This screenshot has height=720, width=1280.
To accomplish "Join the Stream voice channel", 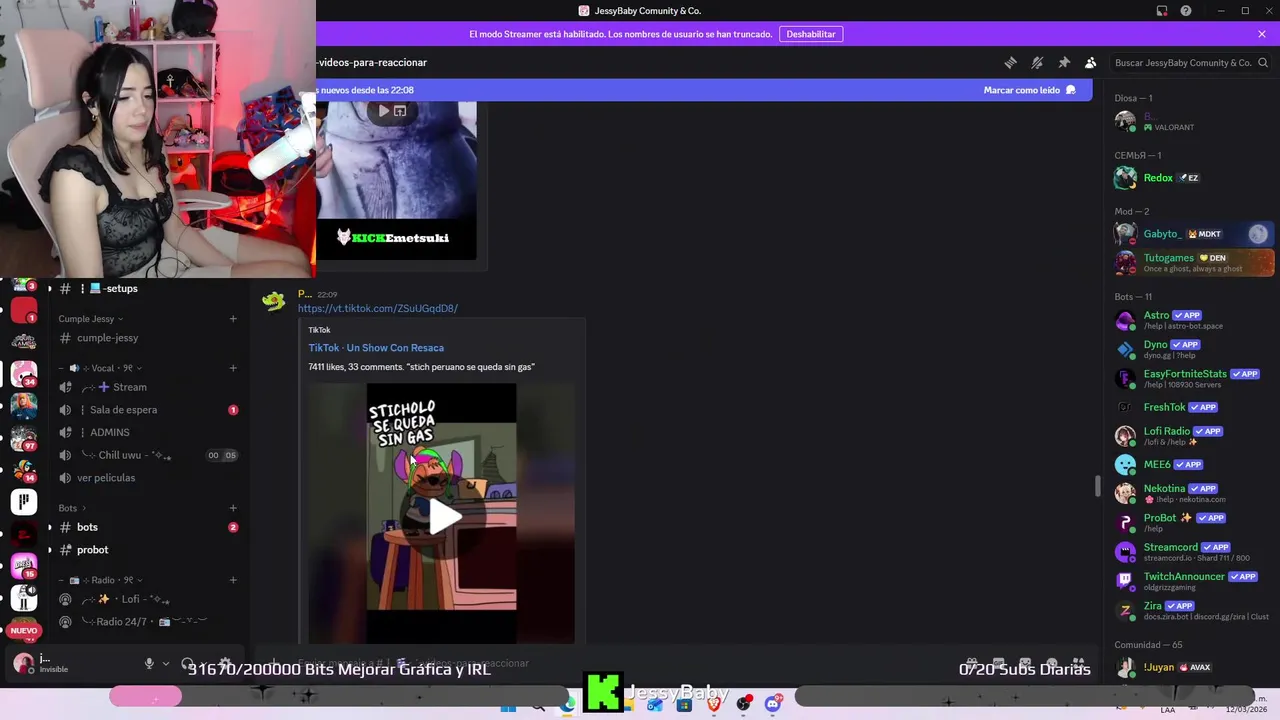I will coord(146,387).
